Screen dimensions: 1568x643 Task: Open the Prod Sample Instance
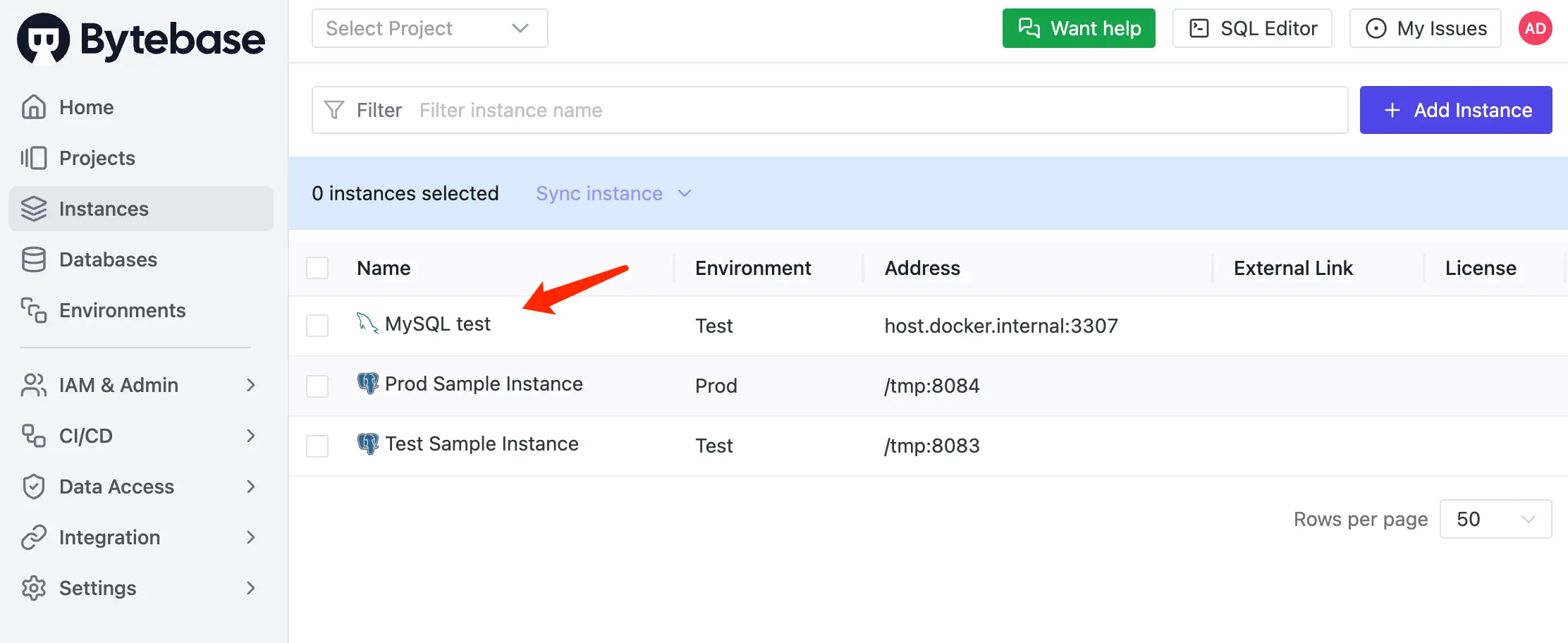coord(484,384)
